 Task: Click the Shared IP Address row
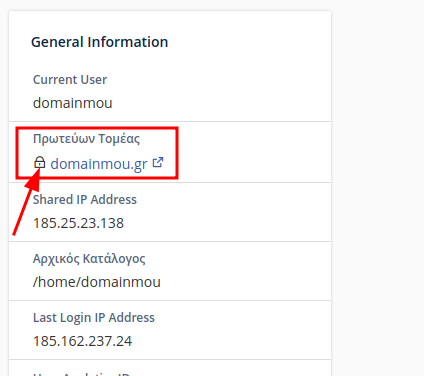tap(170, 212)
